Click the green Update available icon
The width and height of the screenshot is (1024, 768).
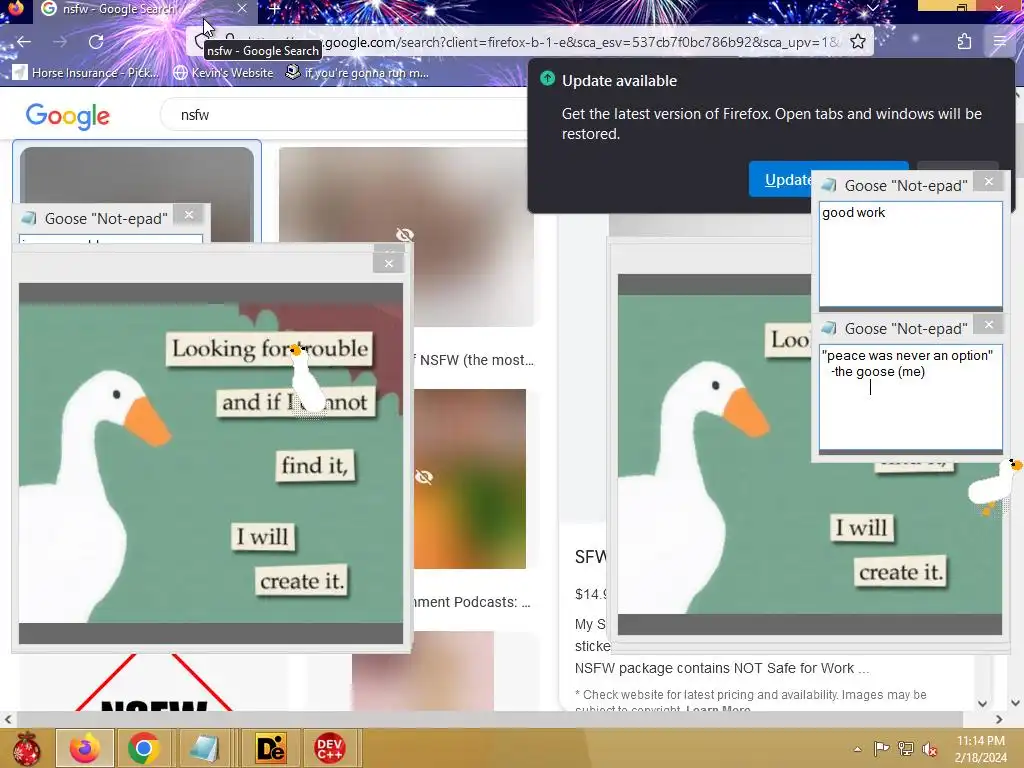547,79
